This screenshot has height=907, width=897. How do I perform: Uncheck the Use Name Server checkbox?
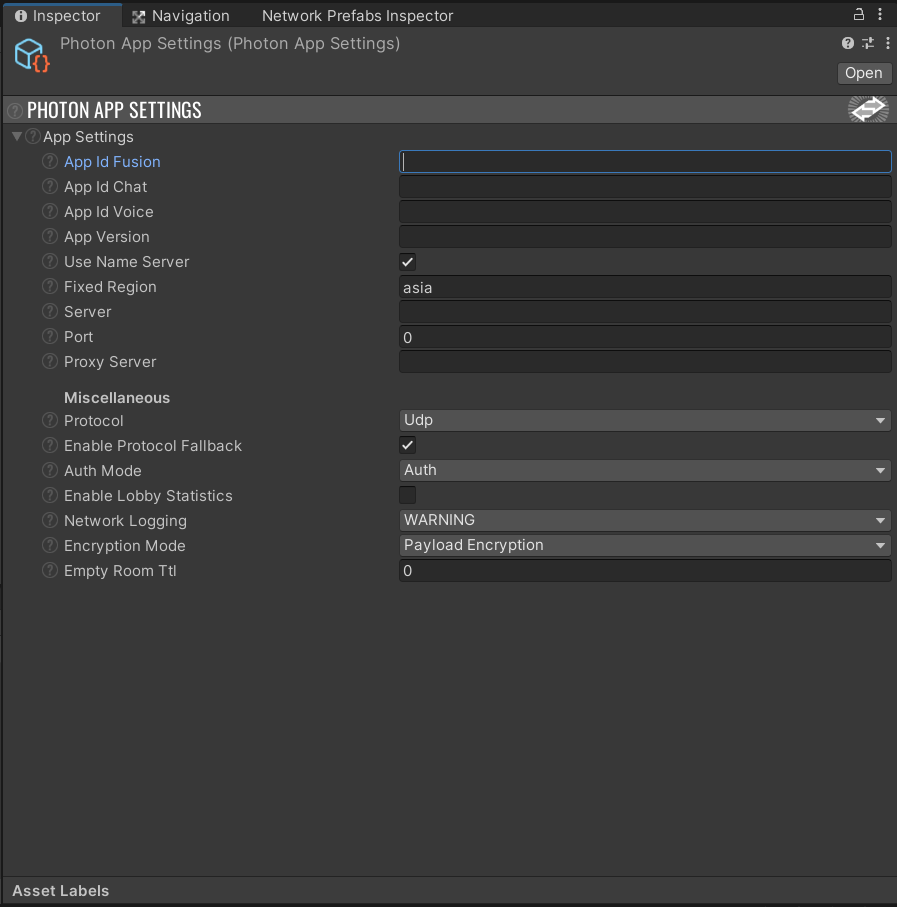tap(408, 262)
